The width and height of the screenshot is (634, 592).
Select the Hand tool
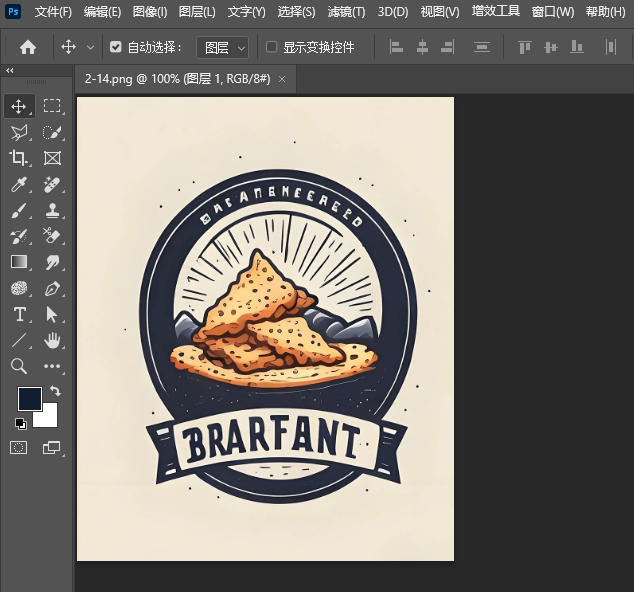pyautogui.click(x=53, y=340)
